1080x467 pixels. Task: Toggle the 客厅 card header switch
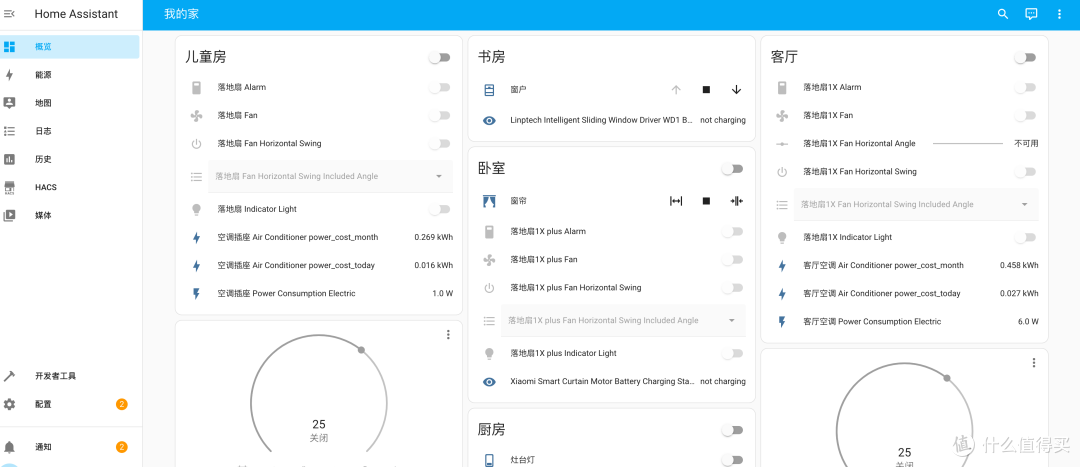click(x=1025, y=57)
